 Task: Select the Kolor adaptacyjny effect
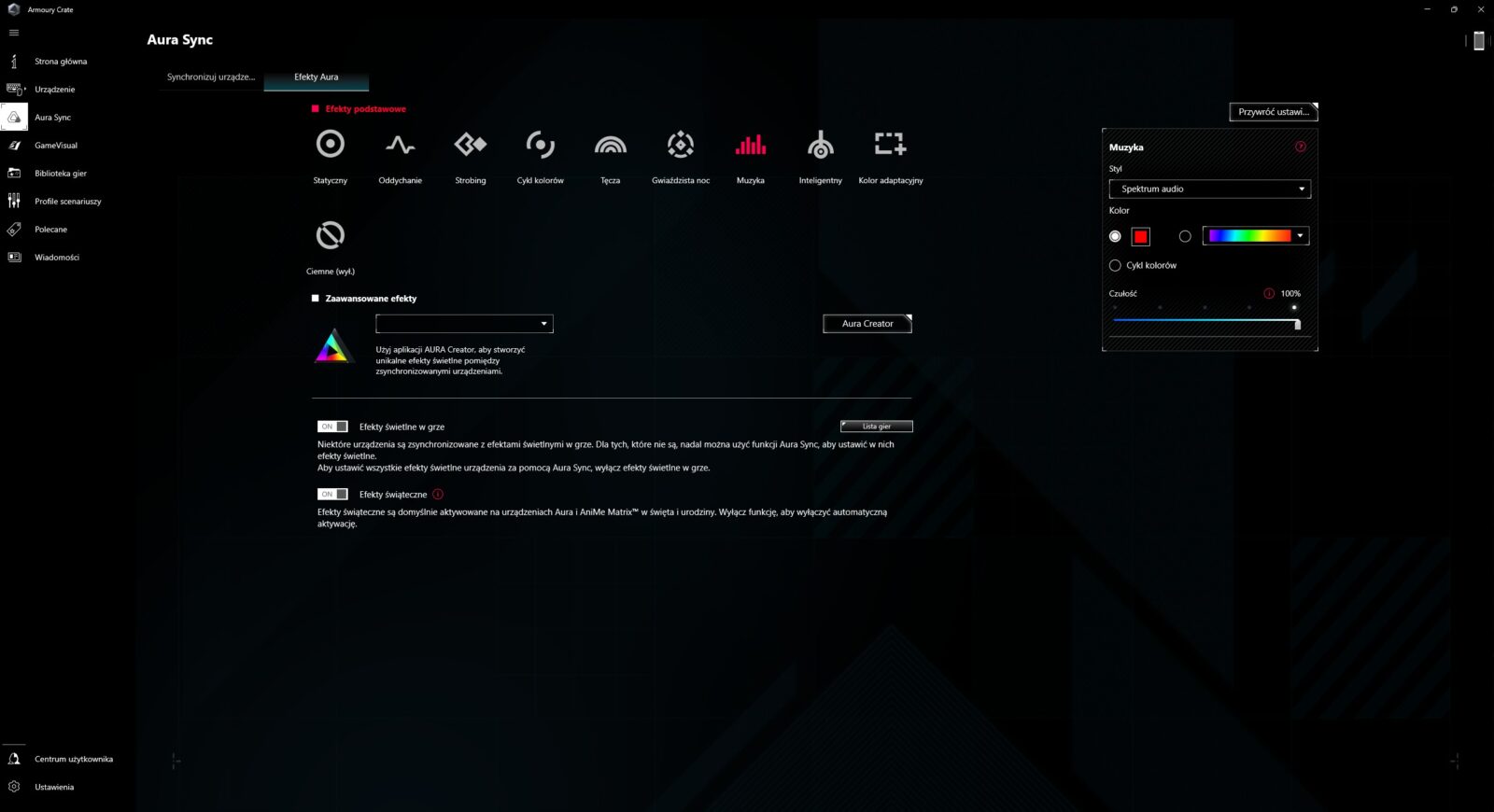coord(890,145)
